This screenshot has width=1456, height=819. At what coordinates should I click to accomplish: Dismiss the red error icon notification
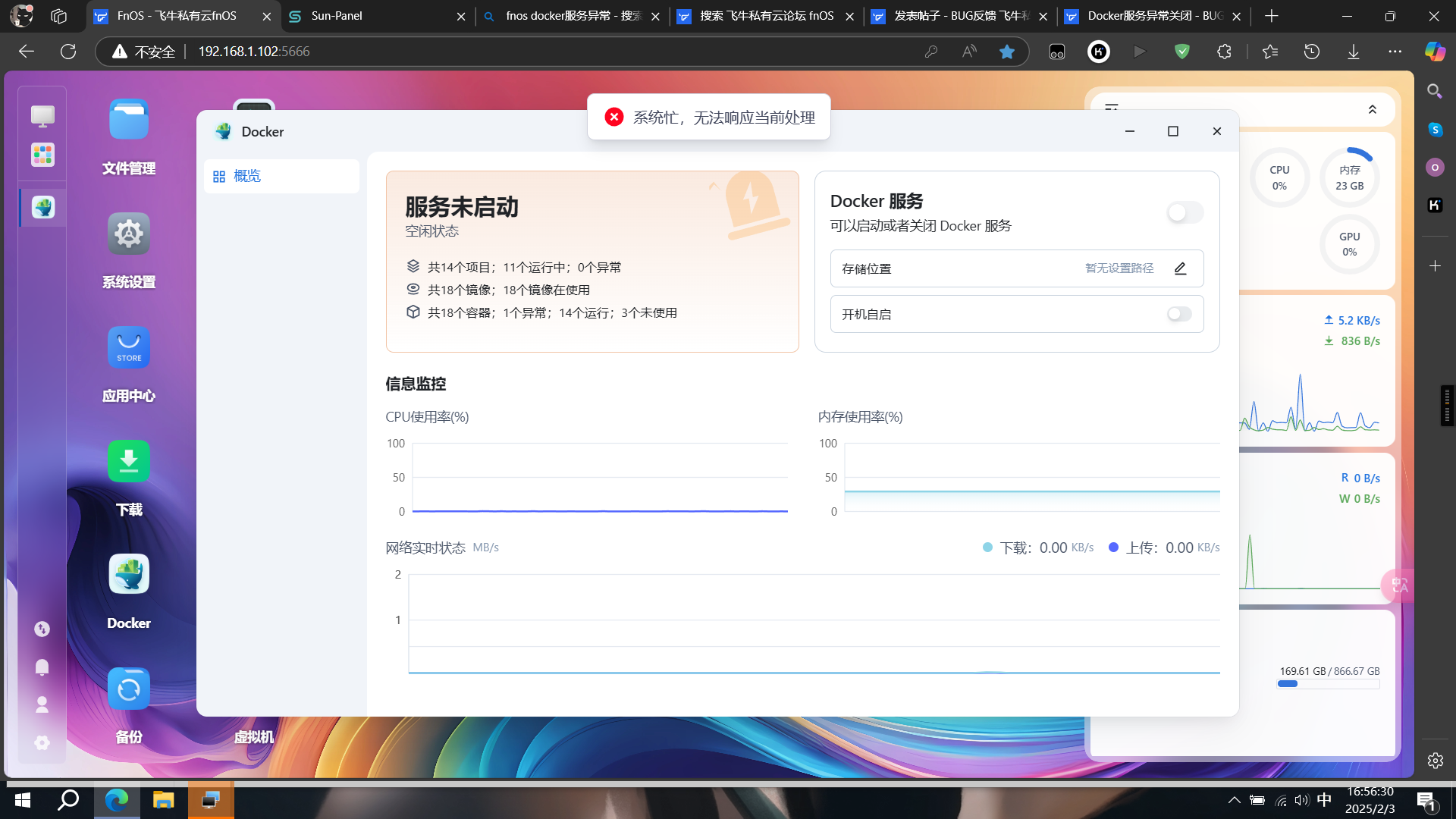[614, 117]
